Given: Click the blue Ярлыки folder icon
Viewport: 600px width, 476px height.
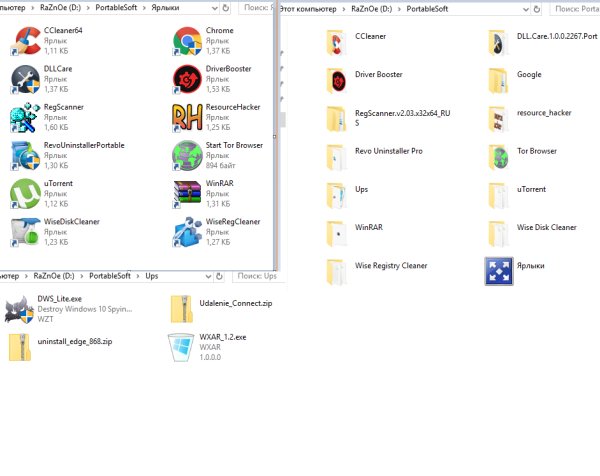Looking at the screenshot, I should pos(499,271).
